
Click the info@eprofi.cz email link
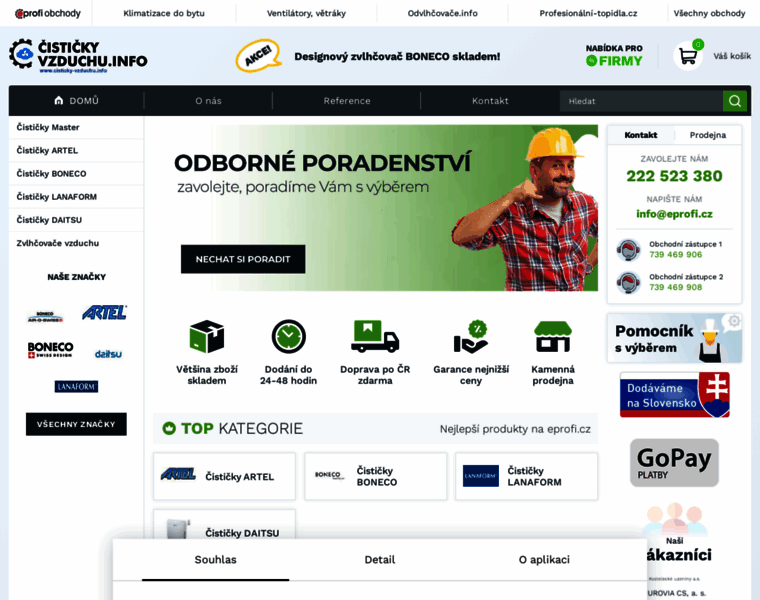[x=674, y=214]
